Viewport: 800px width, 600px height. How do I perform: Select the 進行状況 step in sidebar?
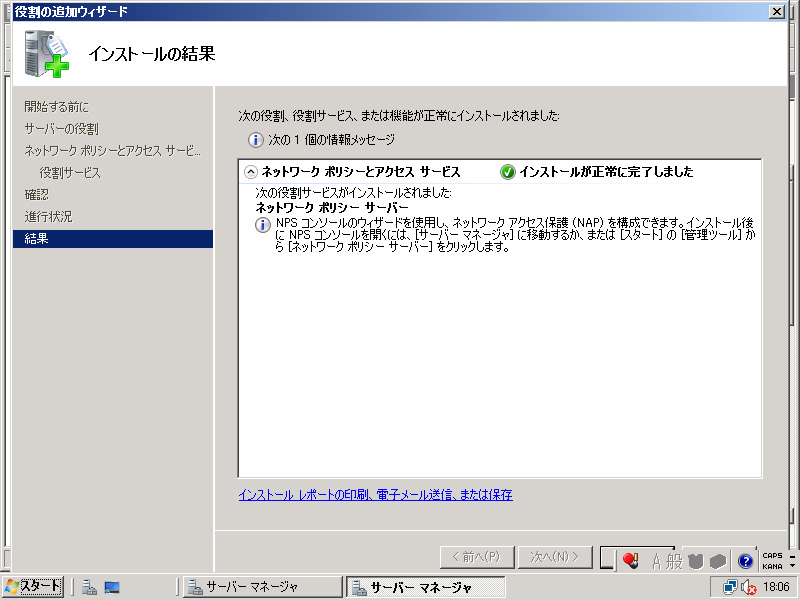tap(48, 216)
